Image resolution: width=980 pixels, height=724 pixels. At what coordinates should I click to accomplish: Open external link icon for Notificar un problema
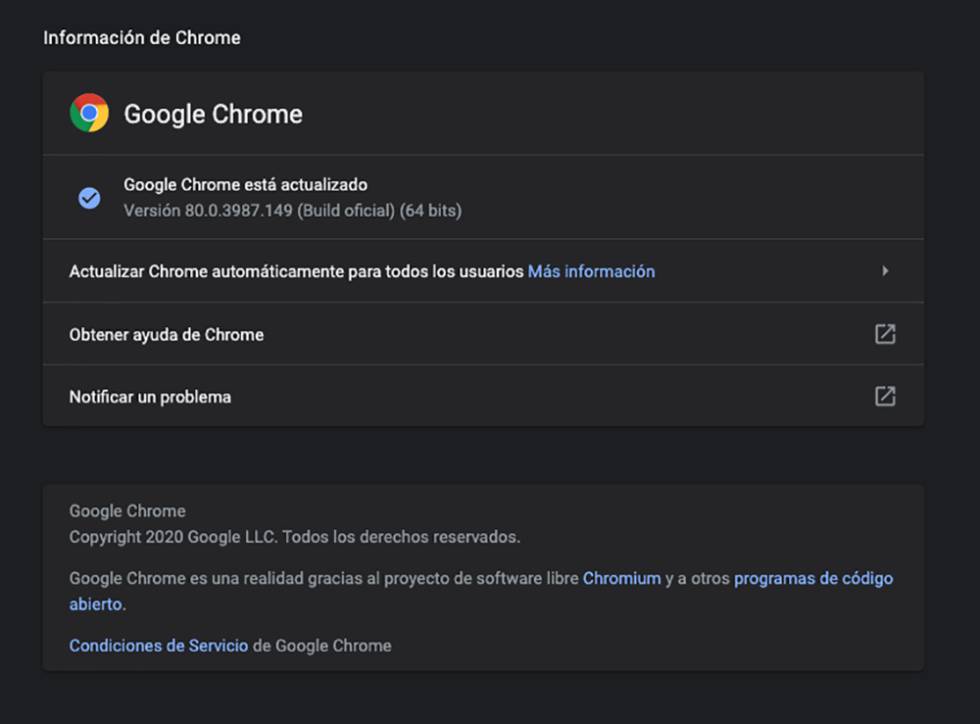pyautogui.click(x=885, y=396)
